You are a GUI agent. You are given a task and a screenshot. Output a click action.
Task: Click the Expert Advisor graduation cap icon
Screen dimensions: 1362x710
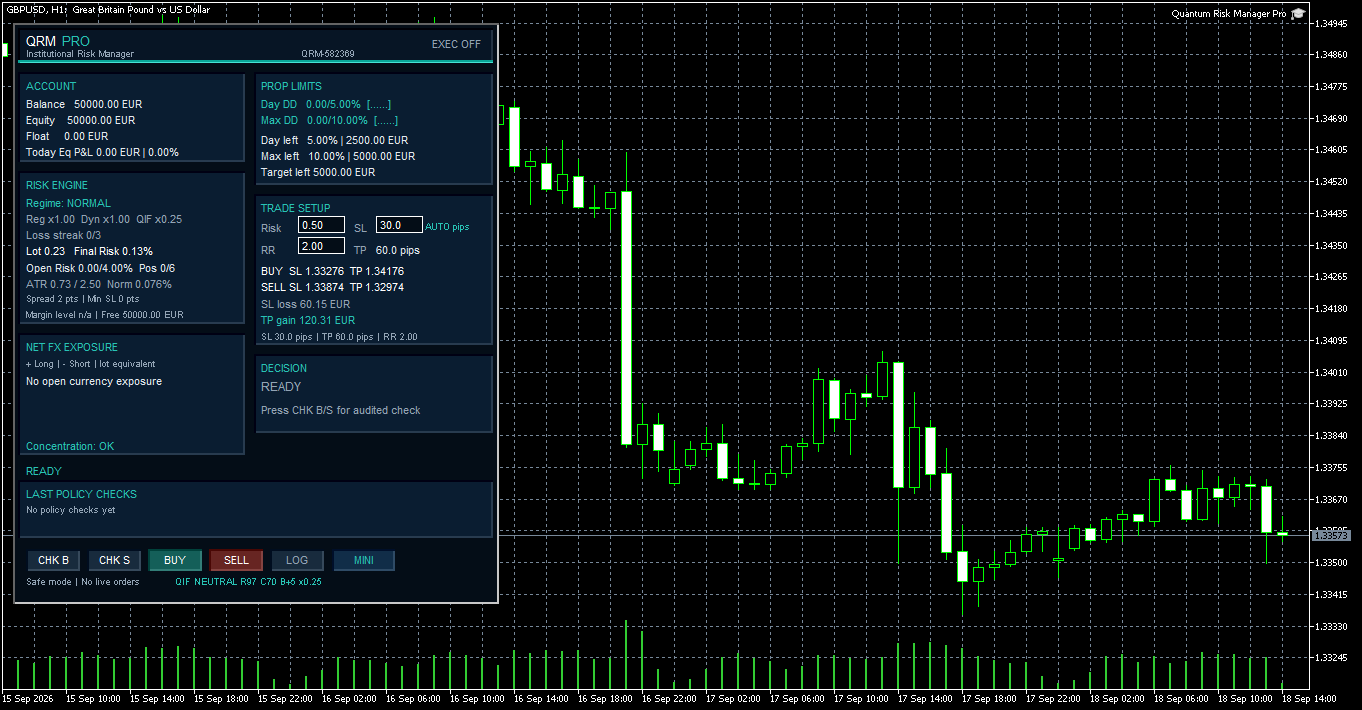click(1298, 14)
